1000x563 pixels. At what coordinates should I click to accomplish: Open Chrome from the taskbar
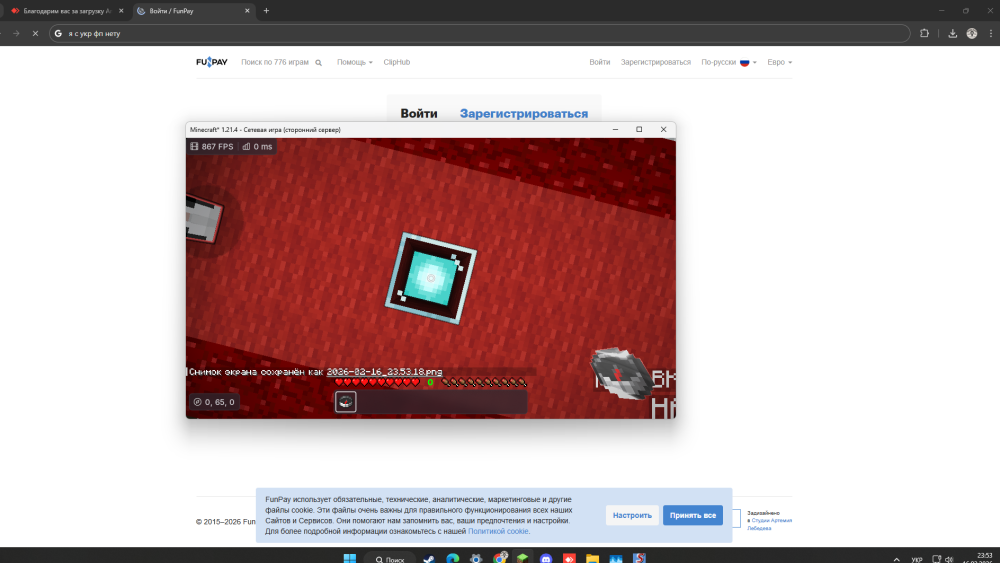pyautogui.click(x=499, y=559)
